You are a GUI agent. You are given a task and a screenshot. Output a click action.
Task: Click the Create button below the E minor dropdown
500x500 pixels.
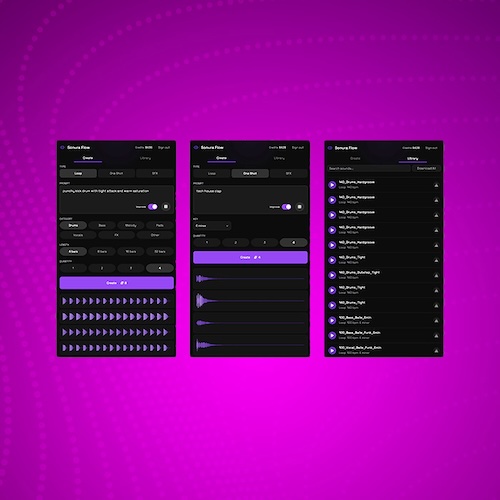click(x=250, y=257)
